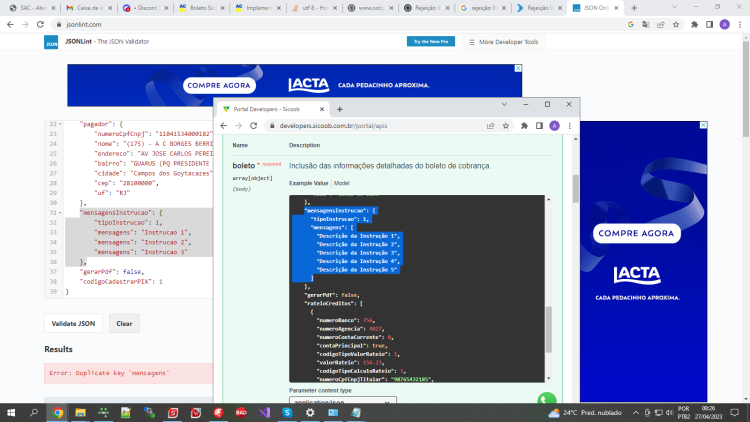Screen dimensions: 750x422
Task: Open More Developer Tools menu
Action: click(x=504, y=42)
